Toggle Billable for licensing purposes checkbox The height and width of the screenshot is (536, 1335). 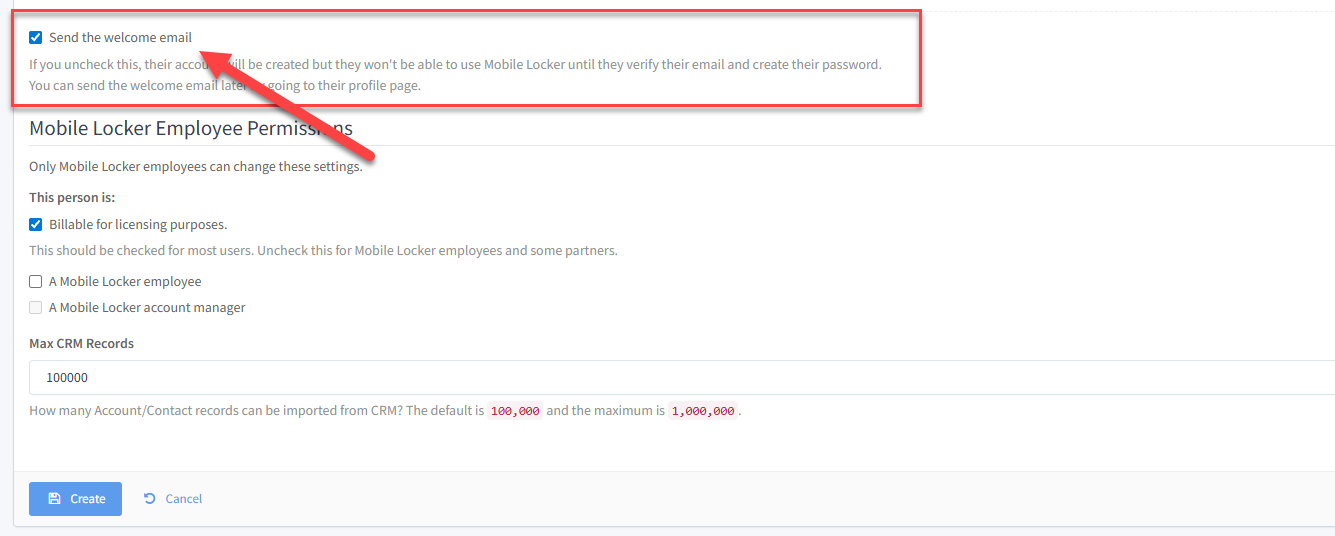(36, 225)
